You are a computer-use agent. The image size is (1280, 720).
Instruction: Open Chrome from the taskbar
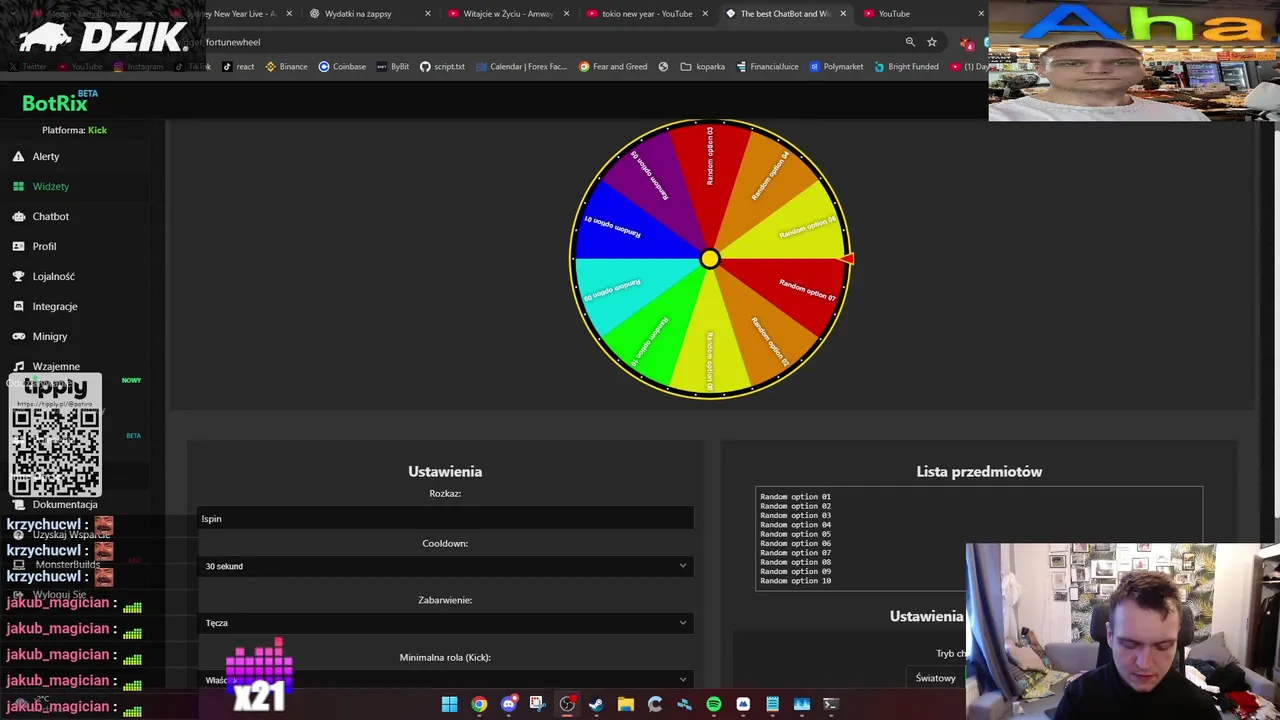pos(479,704)
